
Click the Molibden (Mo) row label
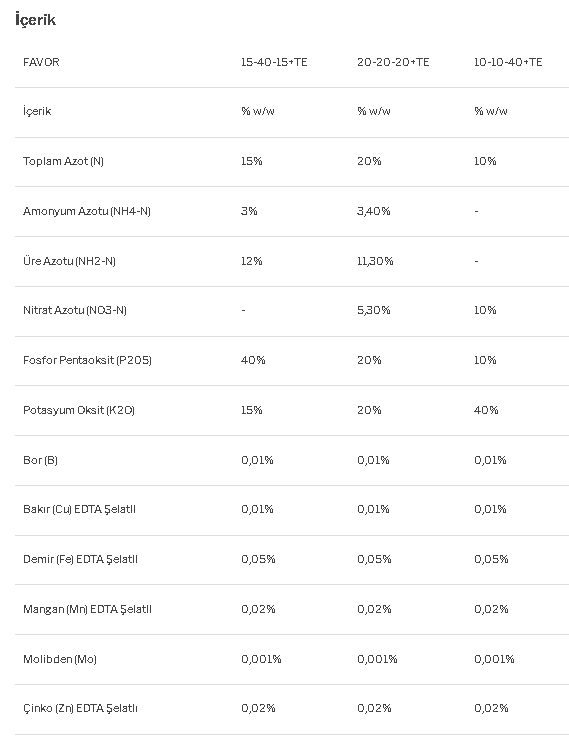(60, 659)
